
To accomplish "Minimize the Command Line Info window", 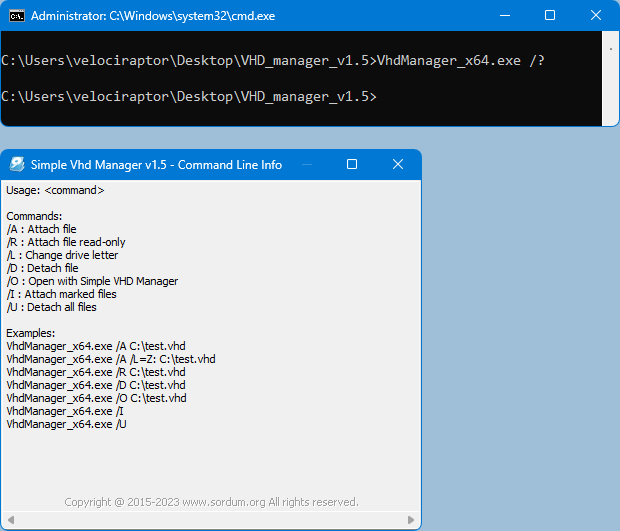I will (305, 165).
